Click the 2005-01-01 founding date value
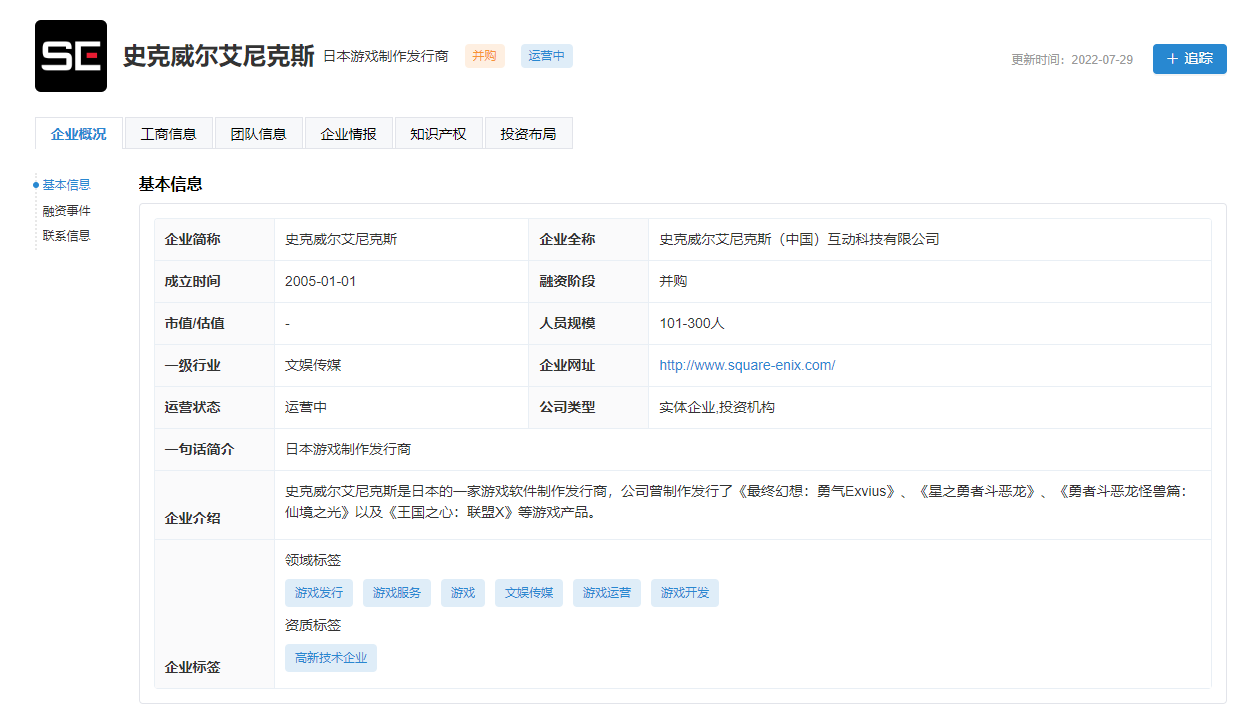Screen dimensions: 1250x721 coord(321,281)
